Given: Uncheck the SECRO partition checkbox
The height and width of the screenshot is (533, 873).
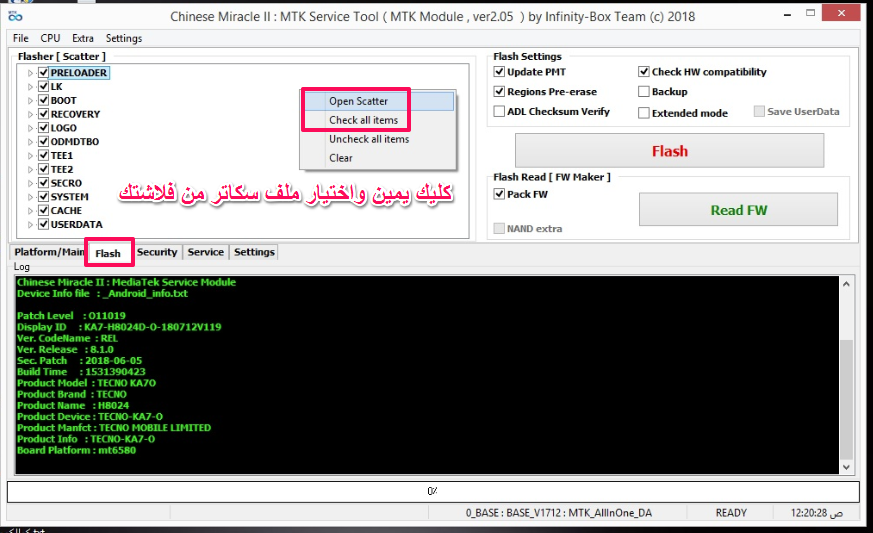Looking at the screenshot, I should coord(43,183).
